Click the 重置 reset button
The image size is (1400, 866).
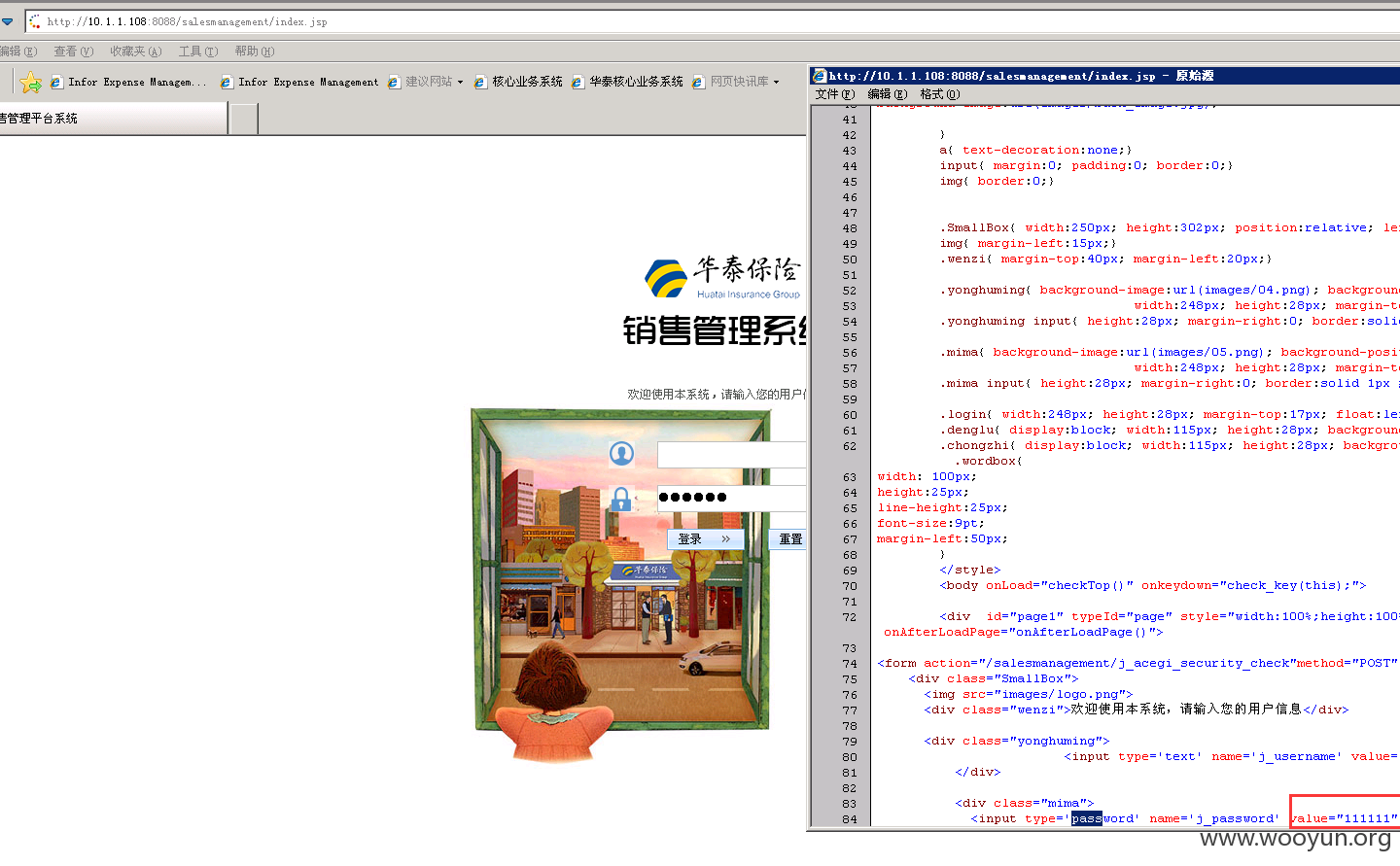click(x=787, y=538)
